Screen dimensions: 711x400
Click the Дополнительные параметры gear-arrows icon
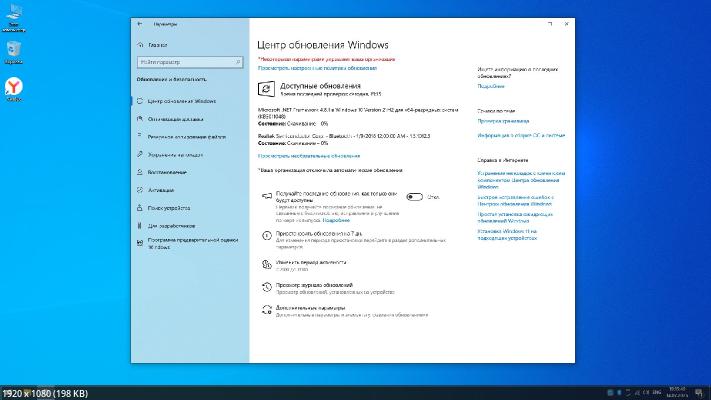pos(267,310)
